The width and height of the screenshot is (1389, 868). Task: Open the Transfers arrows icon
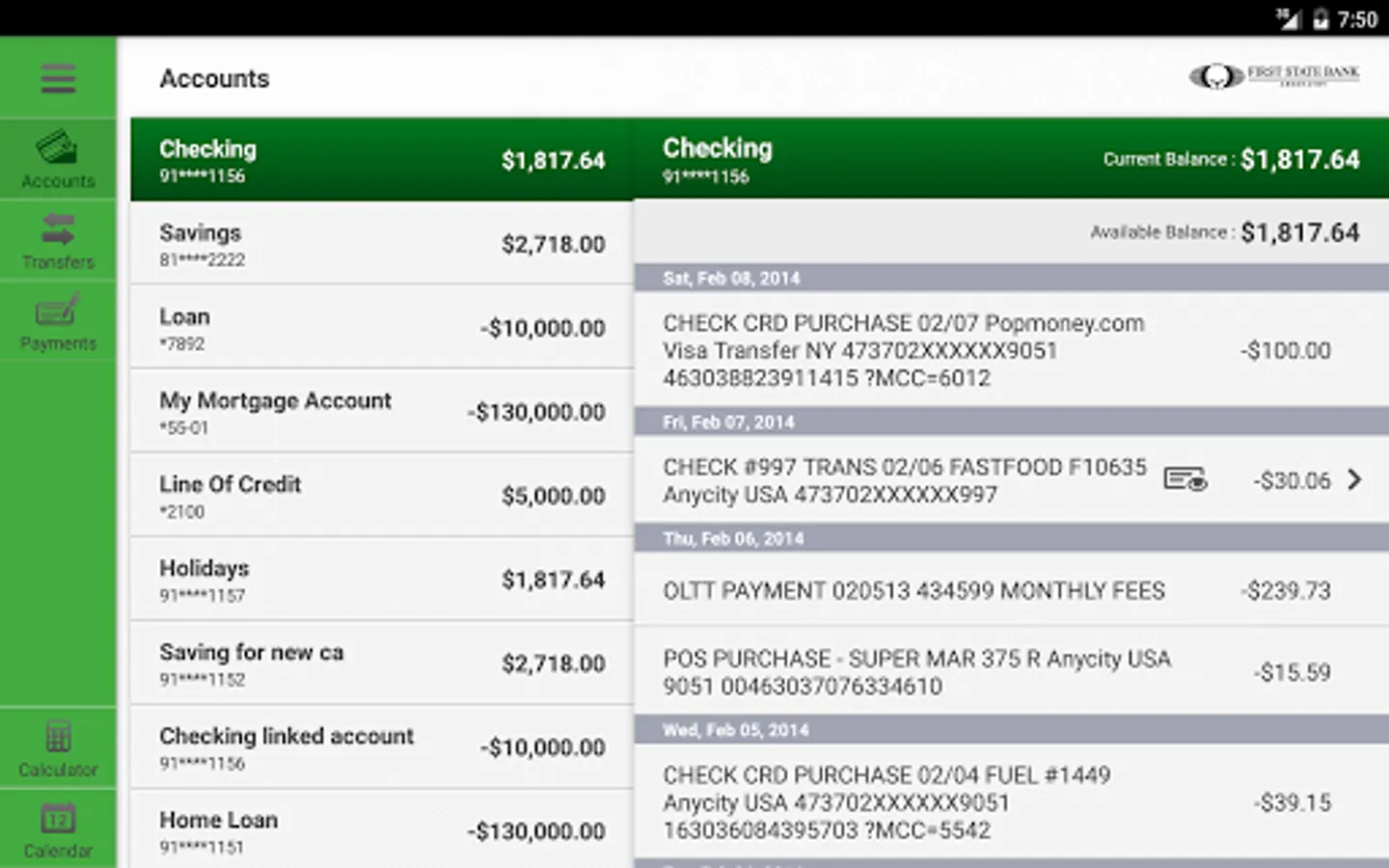[x=58, y=230]
